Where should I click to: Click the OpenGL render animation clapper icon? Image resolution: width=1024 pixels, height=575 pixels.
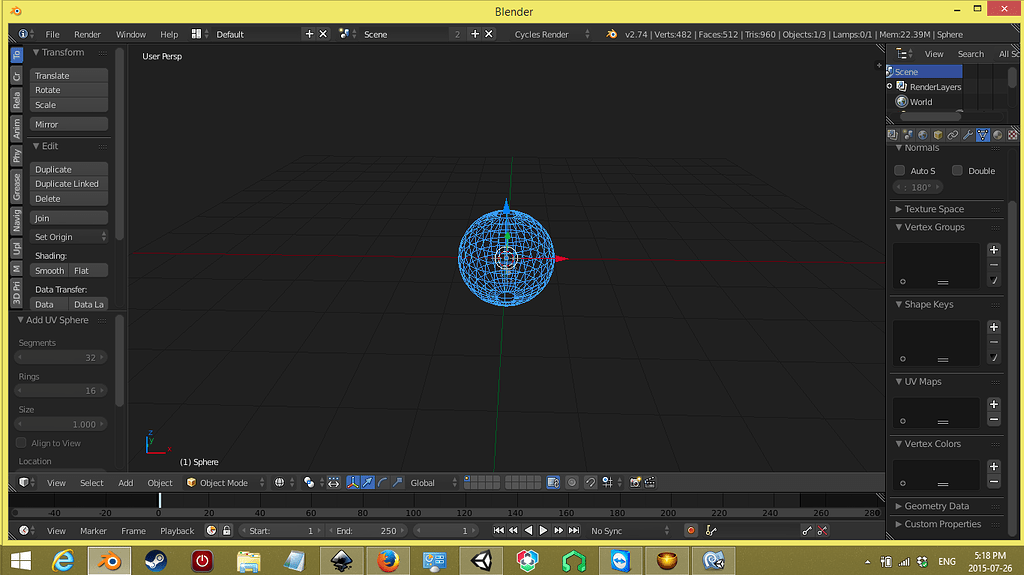tap(650, 482)
